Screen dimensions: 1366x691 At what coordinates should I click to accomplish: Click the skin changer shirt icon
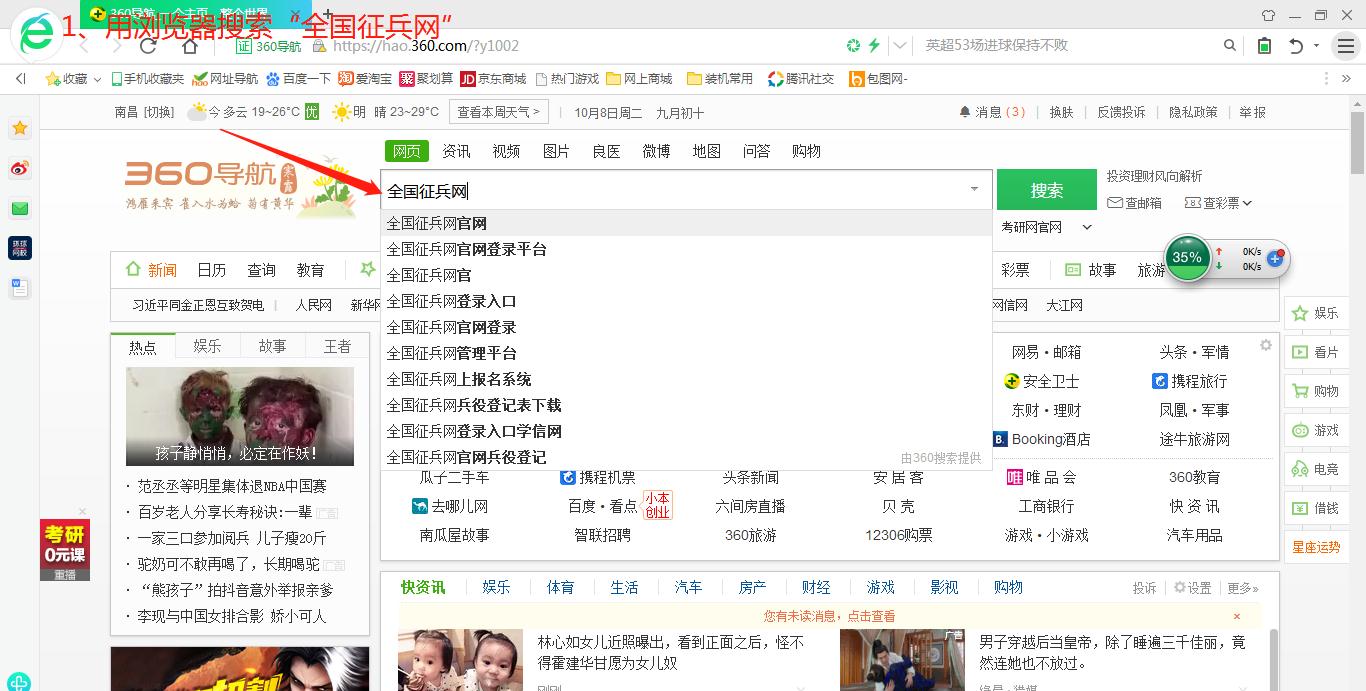pos(1269,15)
